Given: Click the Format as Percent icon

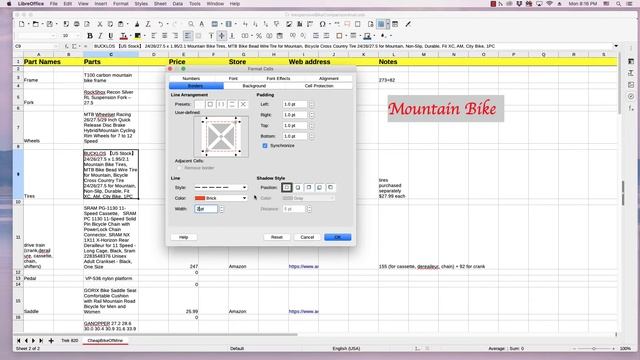Looking at the screenshot, I should 259,36.
